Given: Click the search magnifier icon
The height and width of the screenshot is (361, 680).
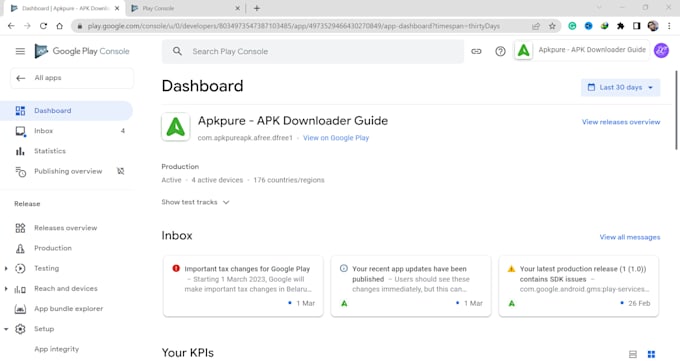Looking at the screenshot, I should (x=177, y=51).
